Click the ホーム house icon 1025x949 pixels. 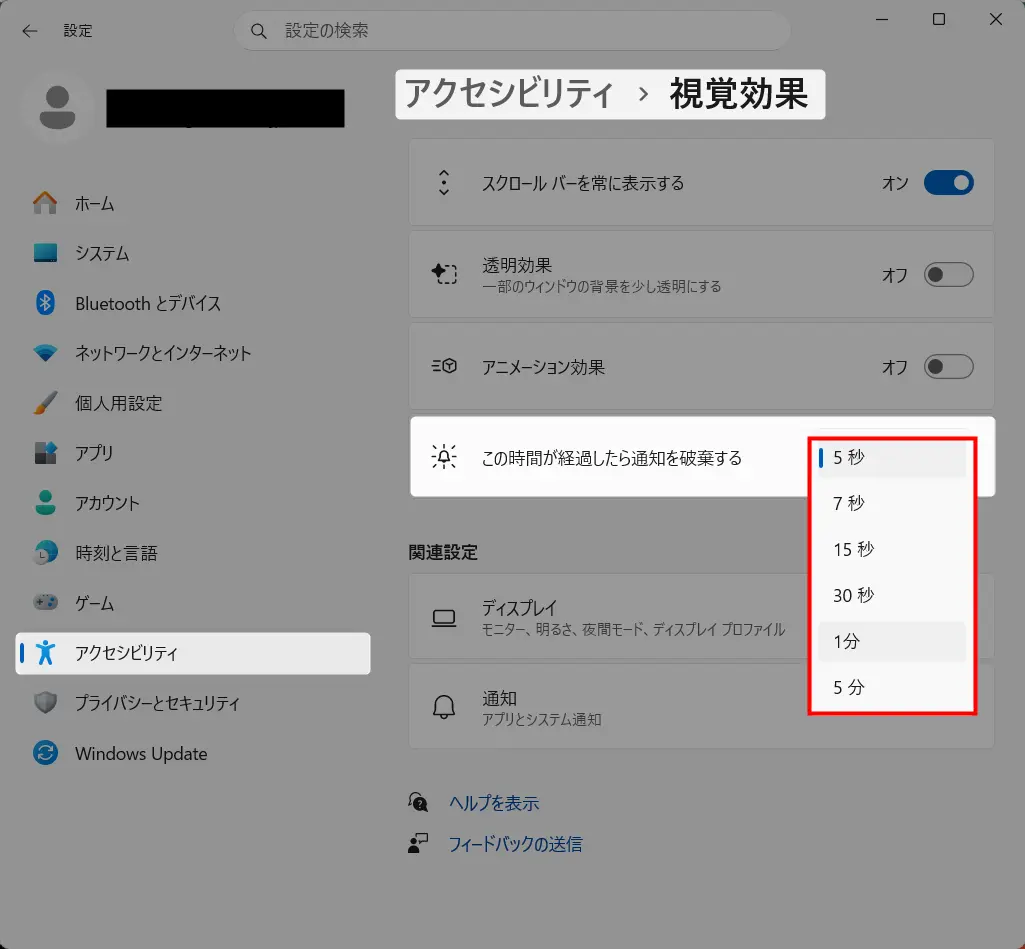click(x=45, y=203)
